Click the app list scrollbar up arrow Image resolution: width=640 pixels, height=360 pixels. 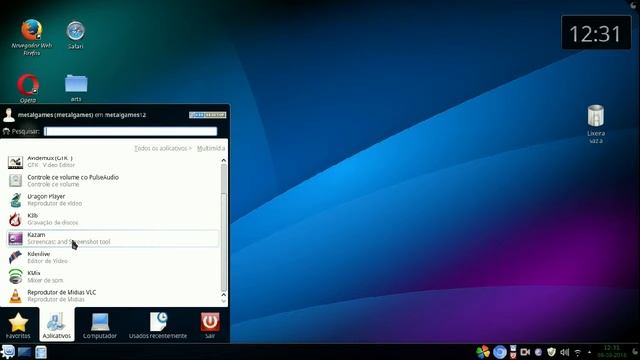[223, 160]
